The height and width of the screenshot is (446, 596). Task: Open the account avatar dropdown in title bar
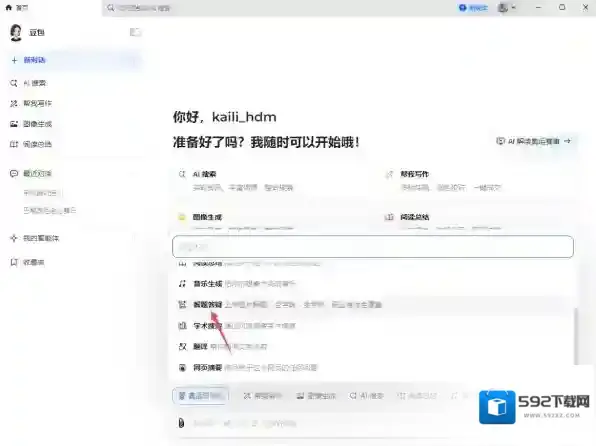click(x=507, y=8)
